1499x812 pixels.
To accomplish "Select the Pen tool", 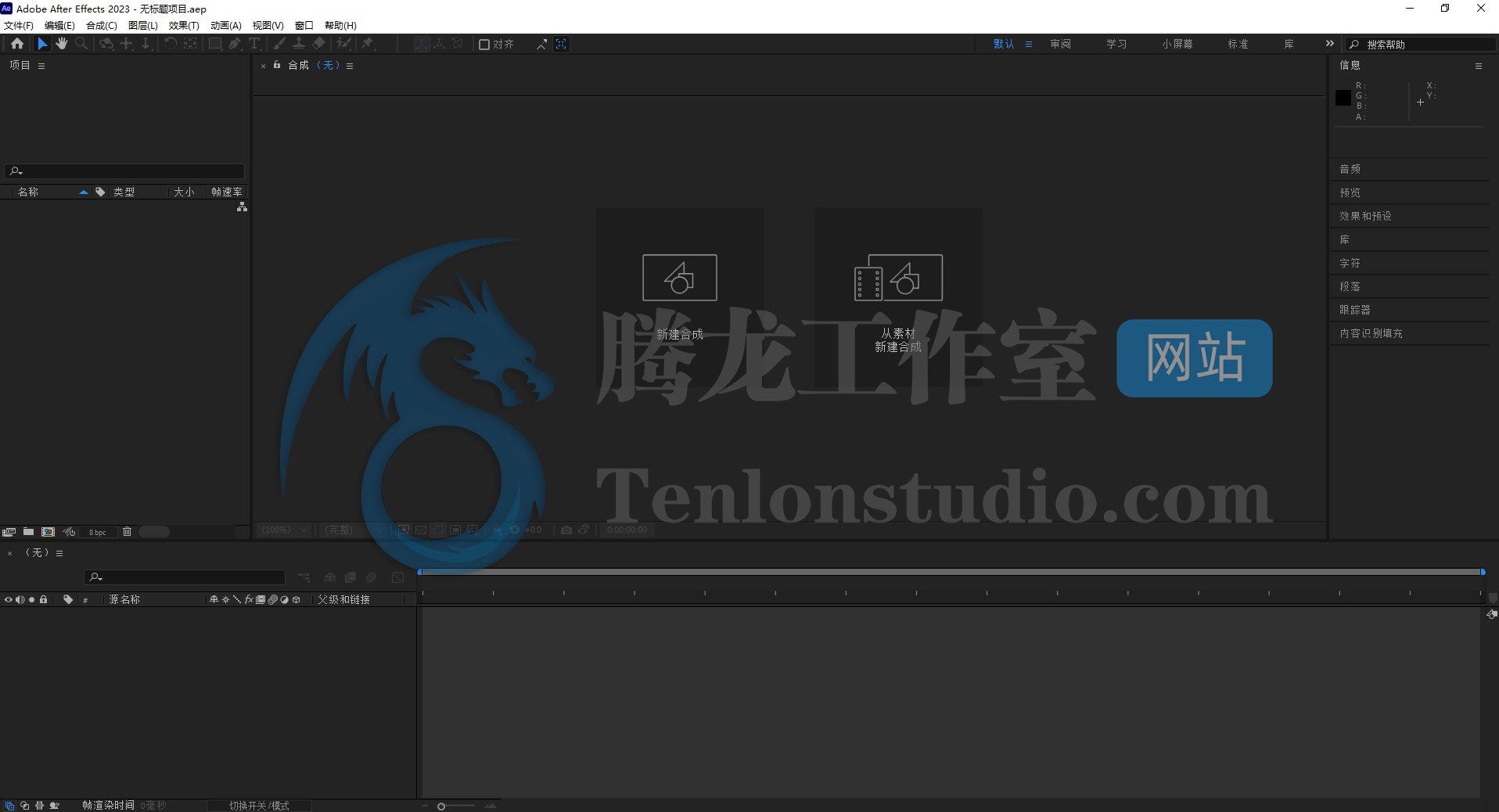I will point(235,44).
